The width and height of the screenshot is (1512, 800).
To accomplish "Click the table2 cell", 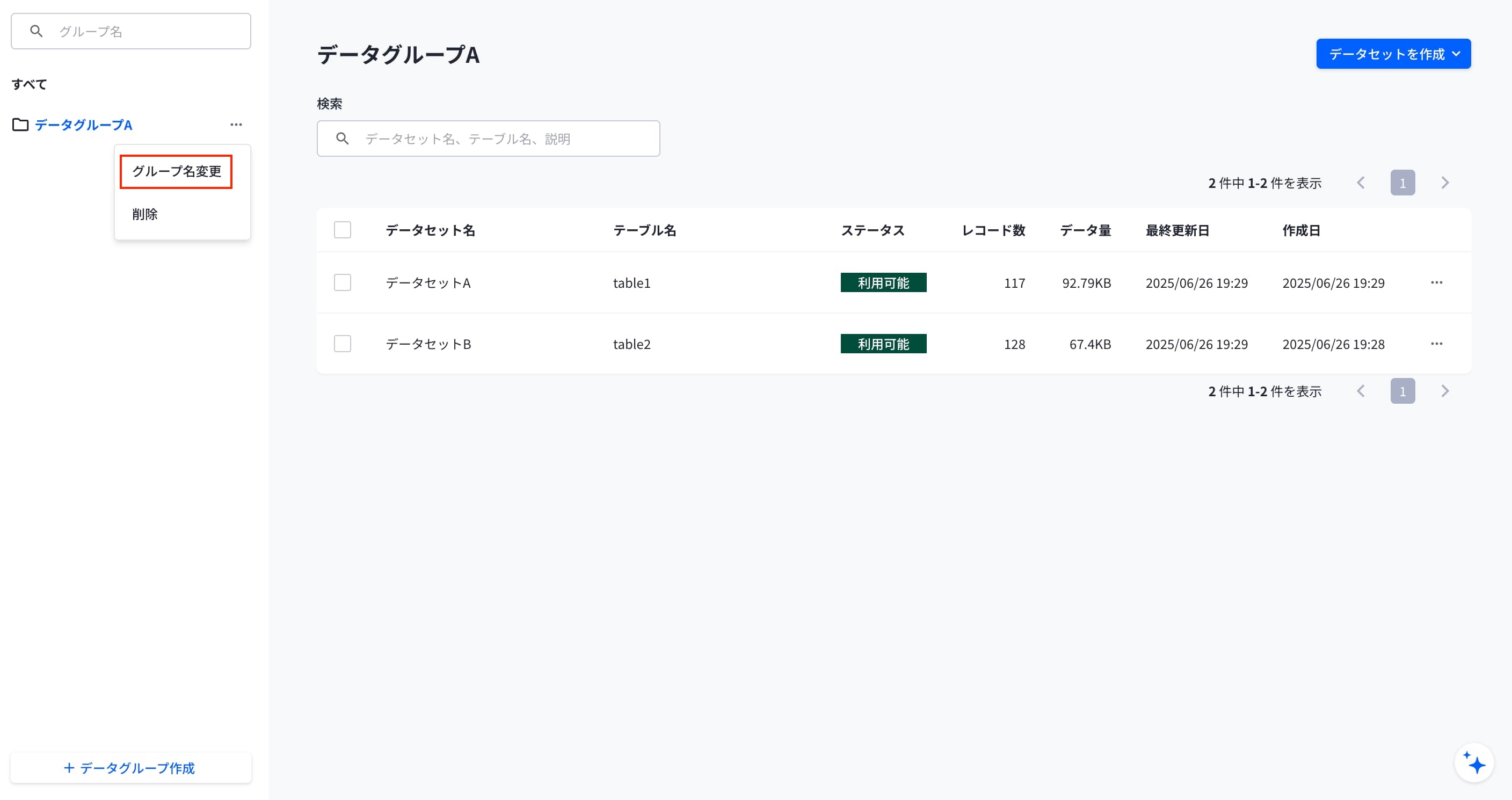I will pos(631,344).
